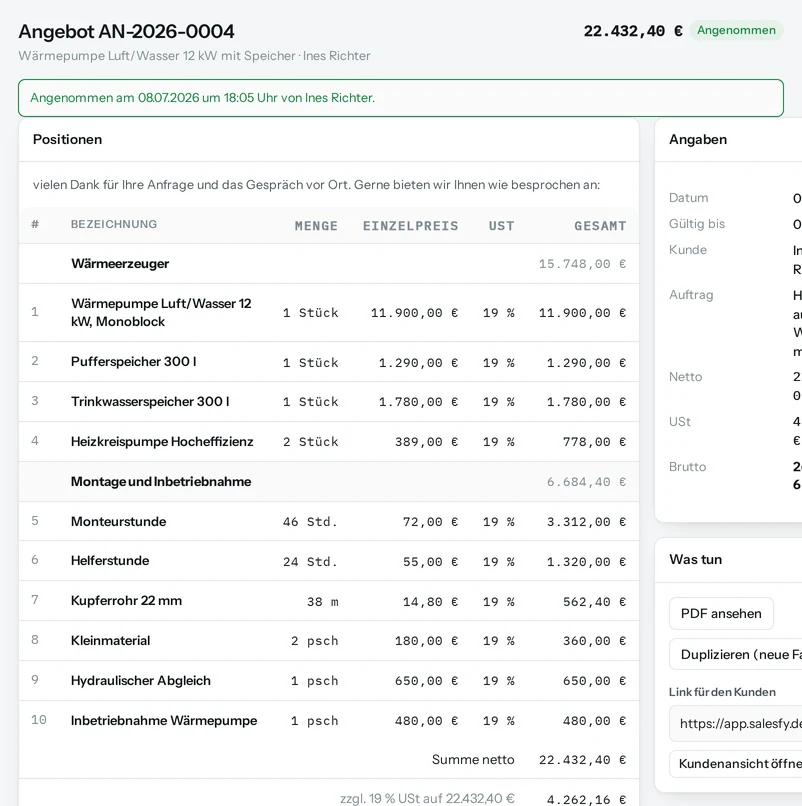Select the Hydraulischer Abgleich position
Screen dimensions: 802x806
point(329,681)
